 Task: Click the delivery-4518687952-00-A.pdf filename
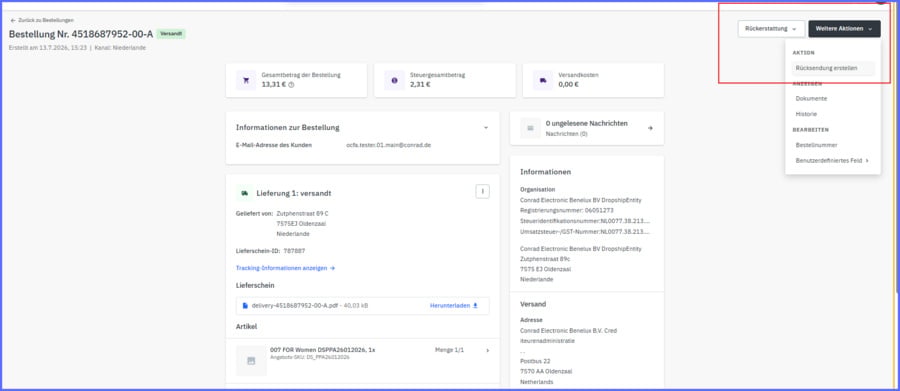[296, 305]
